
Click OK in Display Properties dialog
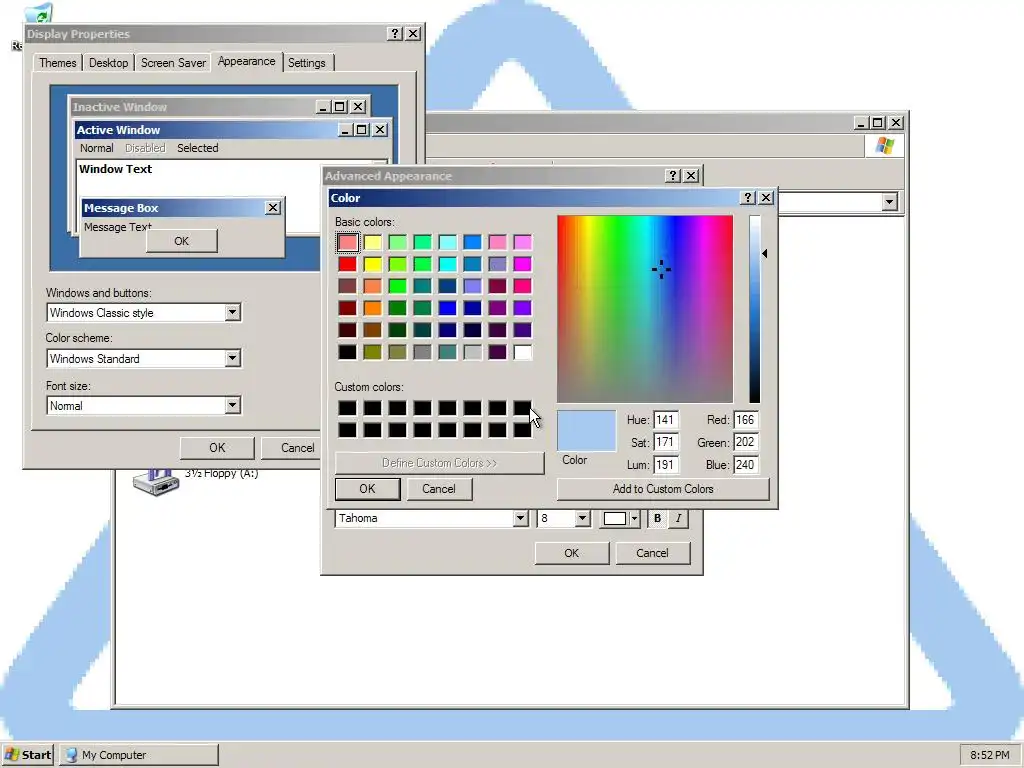click(x=217, y=448)
